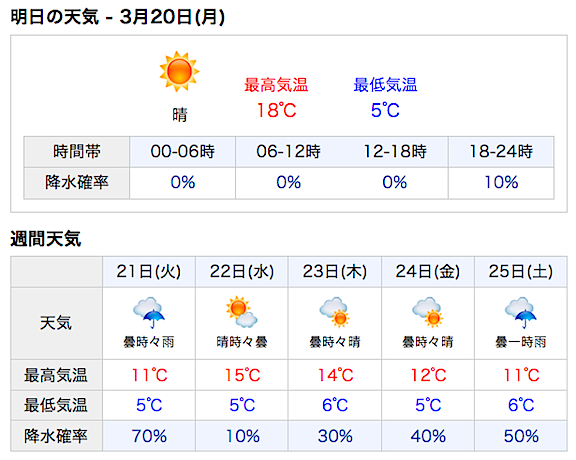Click the 明日の天気 - 3月20日(月) heading

(x=118, y=17)
